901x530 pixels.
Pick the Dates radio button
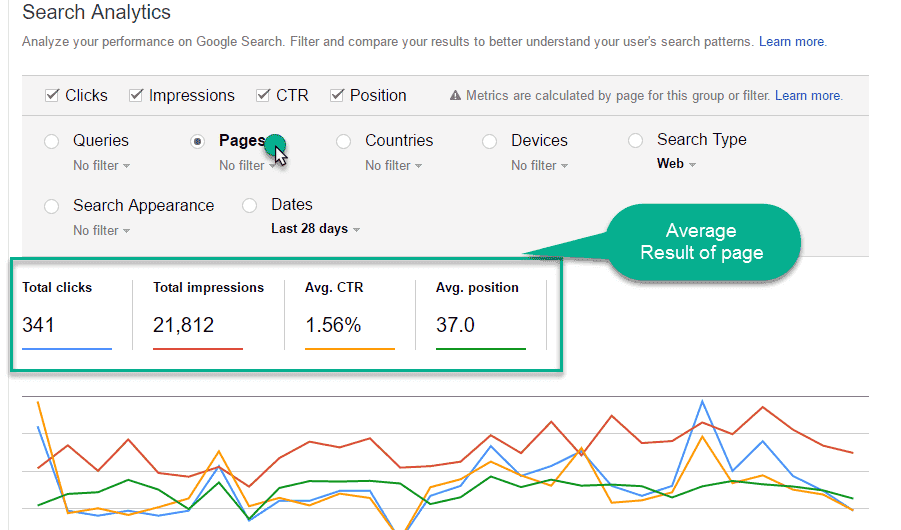coord(249,206)
